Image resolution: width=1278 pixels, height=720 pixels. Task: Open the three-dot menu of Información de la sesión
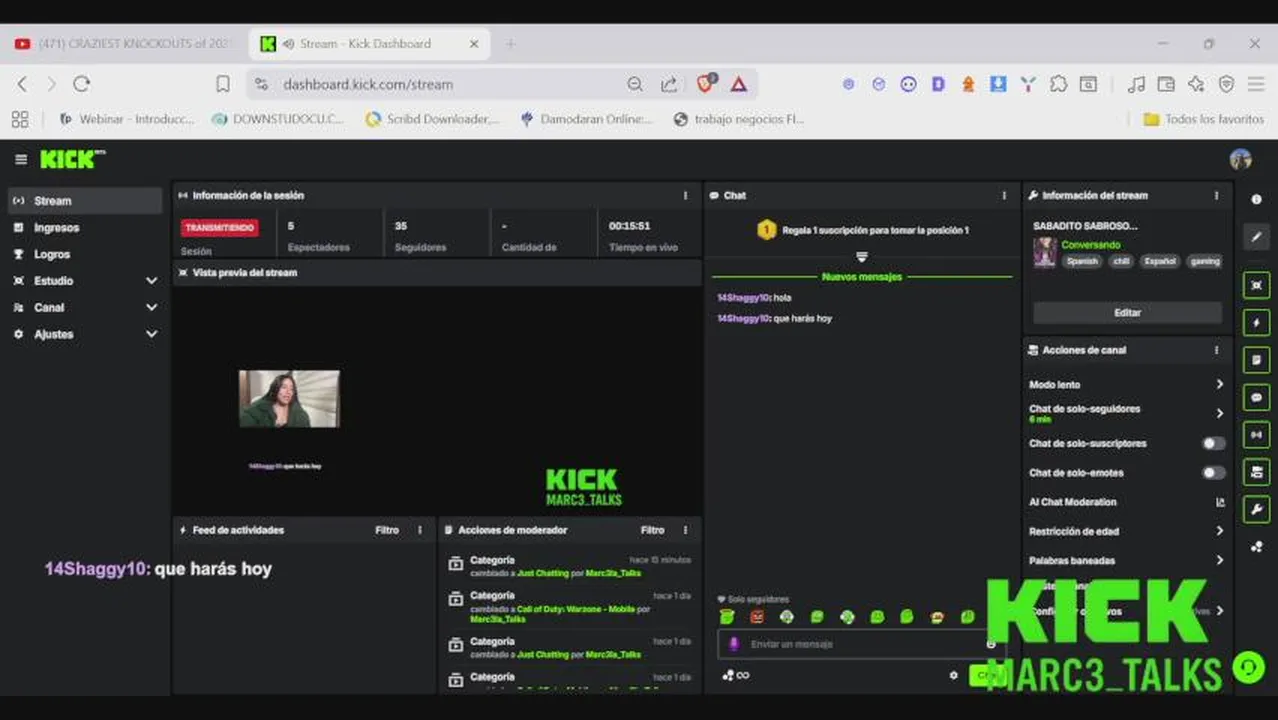tap(685, 196)
